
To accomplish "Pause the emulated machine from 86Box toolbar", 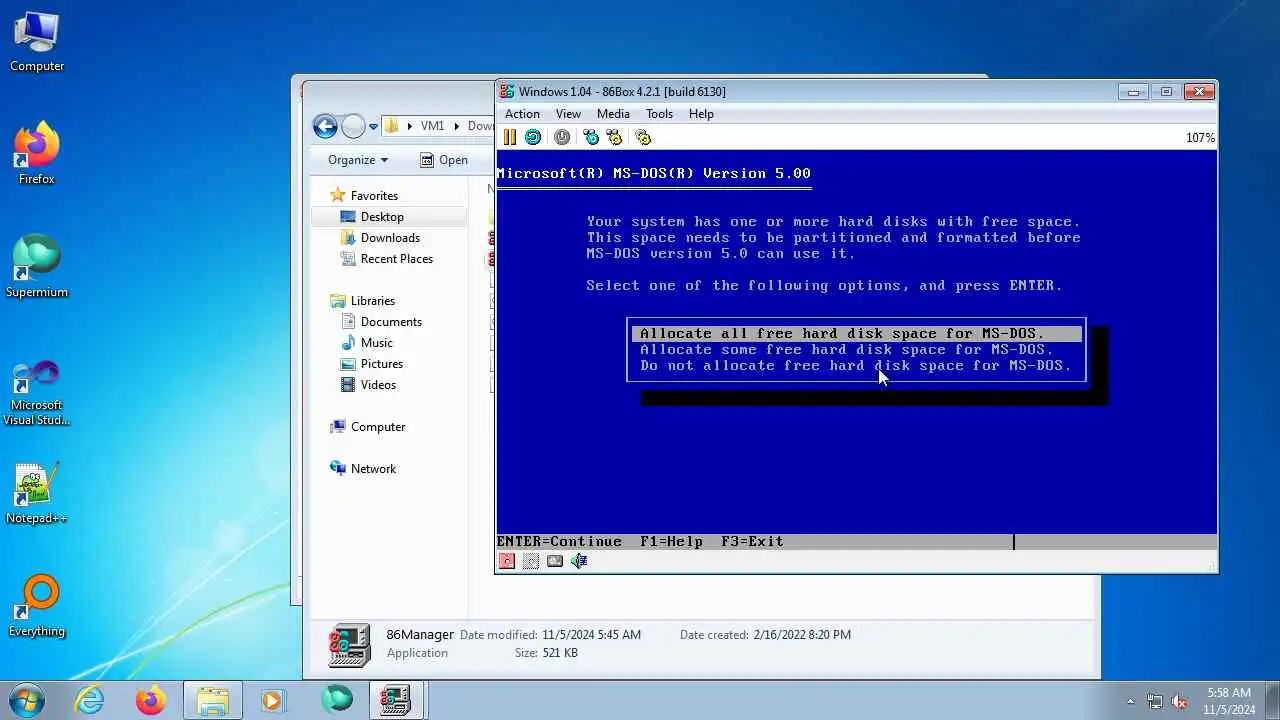I will [x=510, y=137].
